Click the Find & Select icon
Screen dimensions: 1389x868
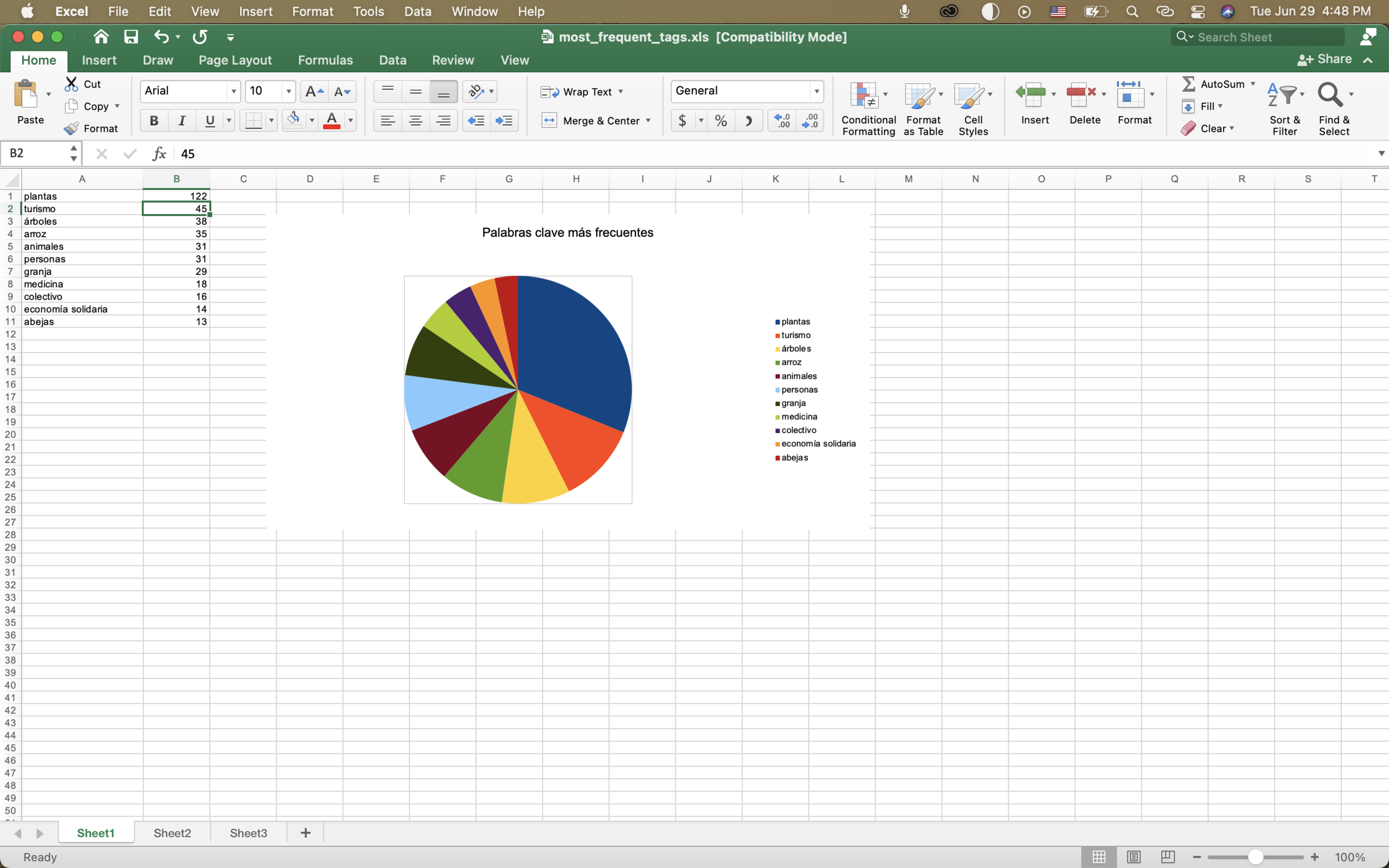[x=1333, y=108]
